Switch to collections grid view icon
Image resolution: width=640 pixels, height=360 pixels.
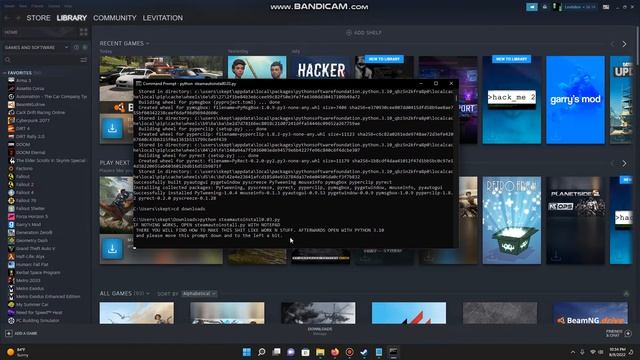point(84,32)
